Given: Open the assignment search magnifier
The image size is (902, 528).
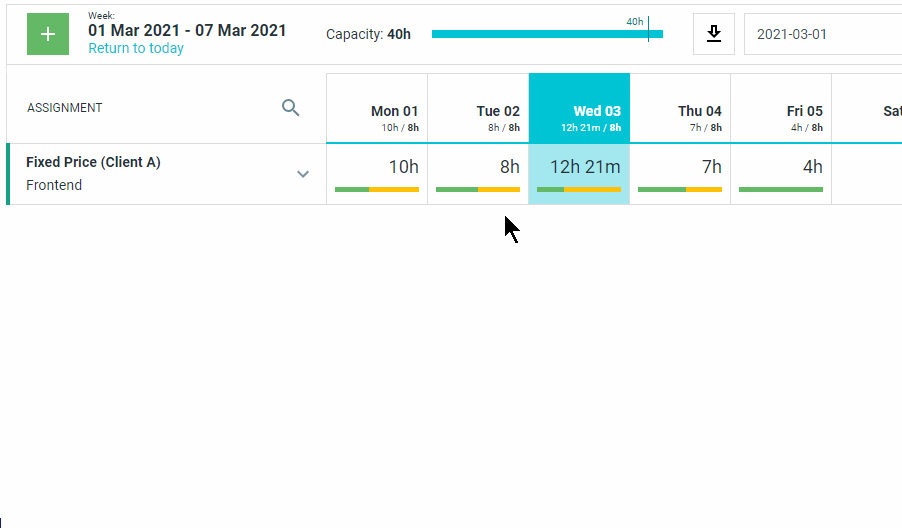Looking at the screenshot, I should click(x=291, y=108).
